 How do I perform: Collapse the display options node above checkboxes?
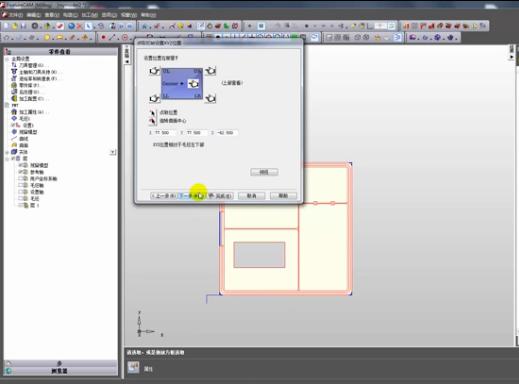[x=7, y=159]
